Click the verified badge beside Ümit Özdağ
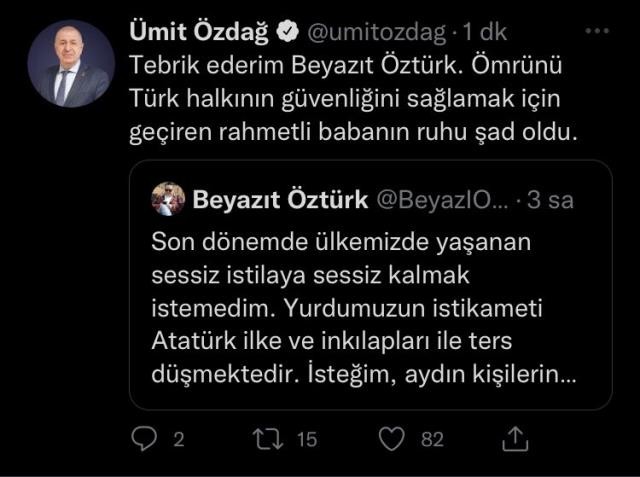 (287, 32)
